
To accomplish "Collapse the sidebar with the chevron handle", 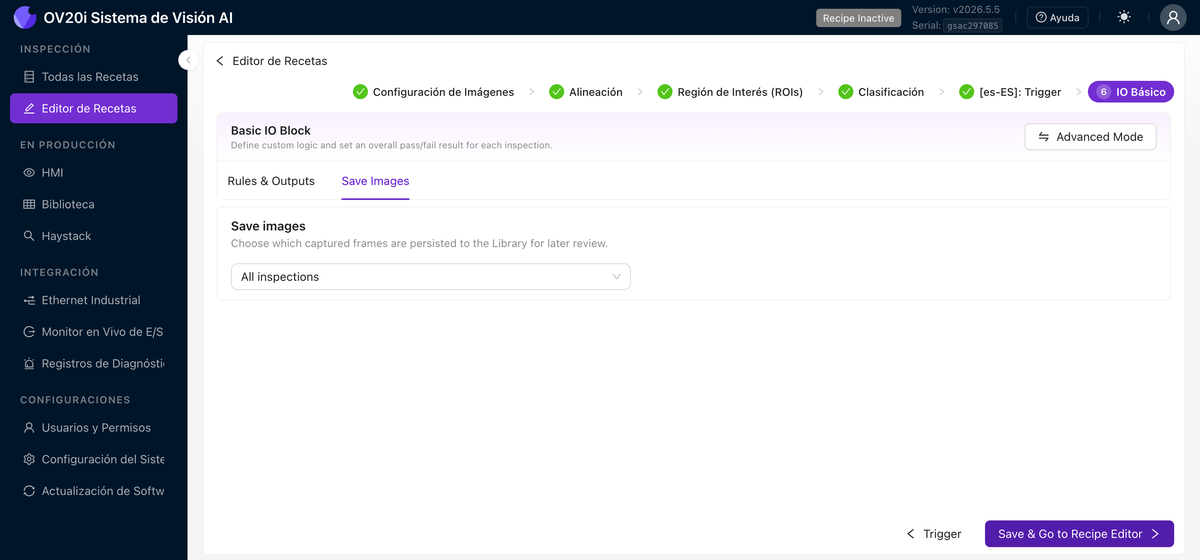I will click(187, 60).
